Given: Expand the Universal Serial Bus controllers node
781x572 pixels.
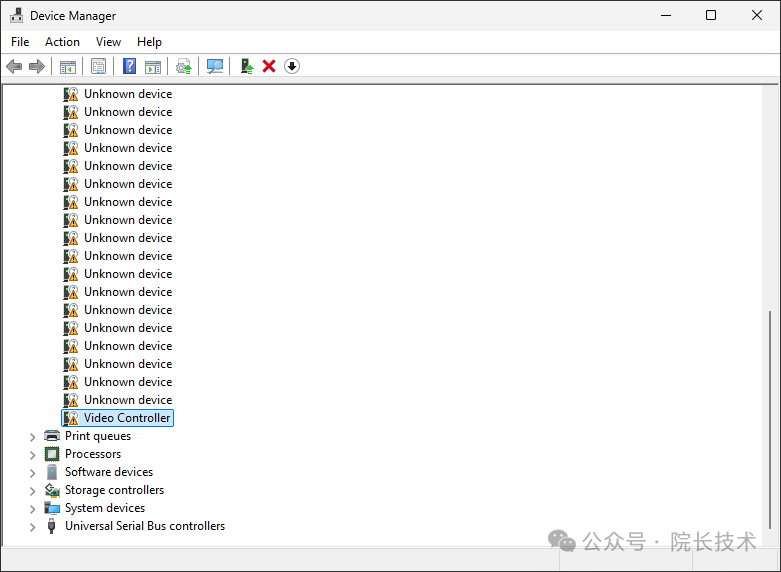Looking at the screenshot, I should [32, 527].
